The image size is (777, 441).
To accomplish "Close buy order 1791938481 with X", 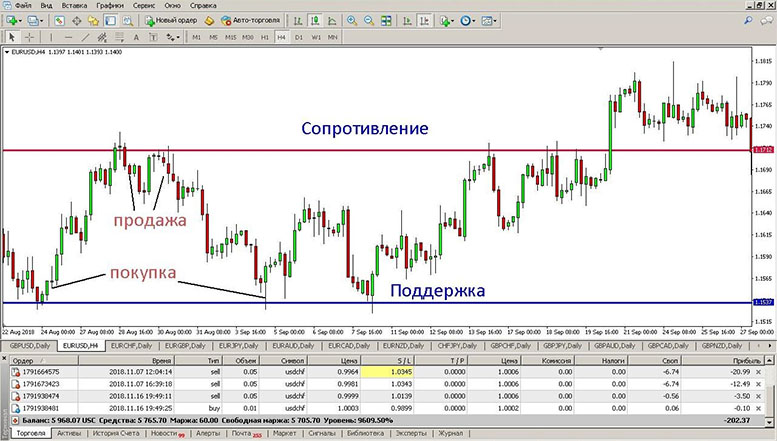I will 758,408.
